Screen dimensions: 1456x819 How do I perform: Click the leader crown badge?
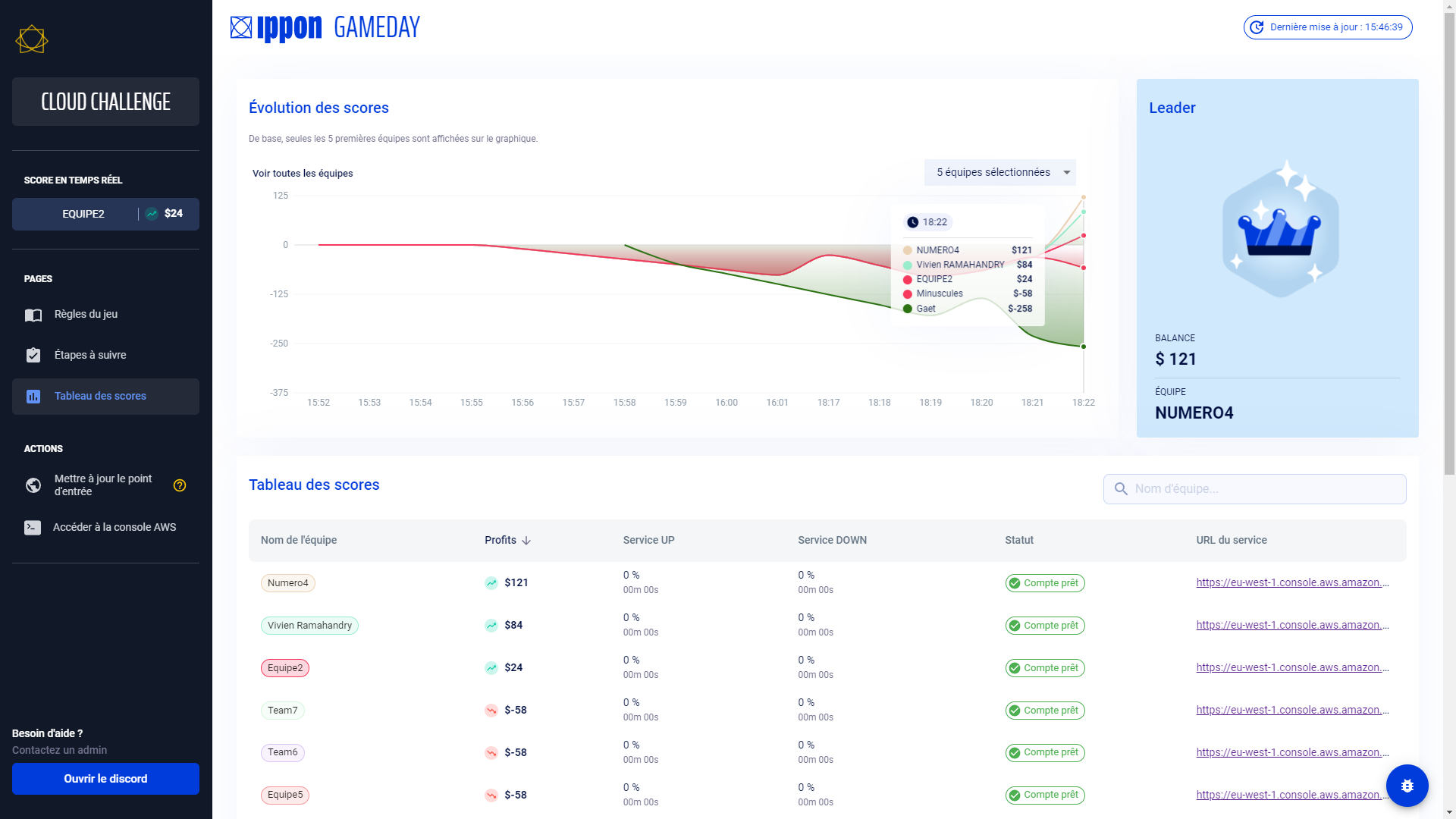pyautogui.click(x=1281, y=229)
